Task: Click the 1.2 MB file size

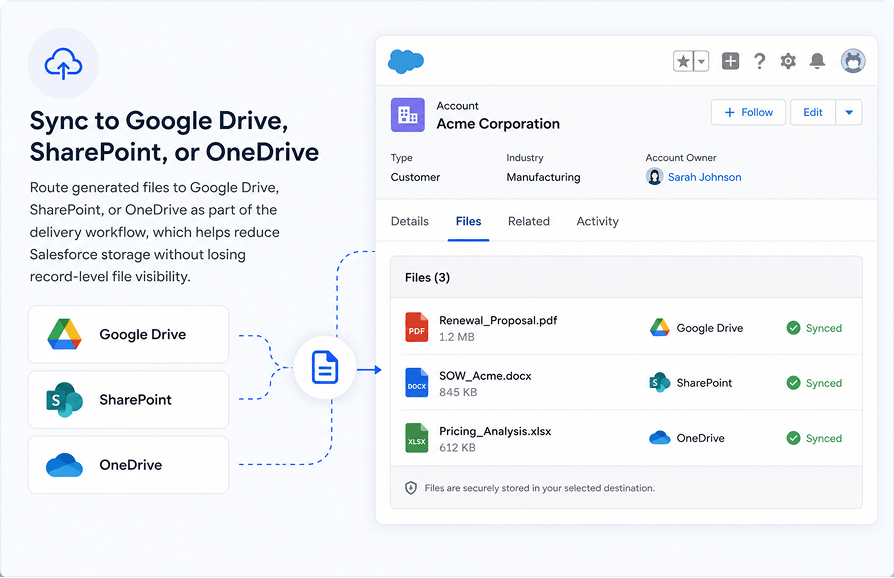Action: click(x=457, y=337)
